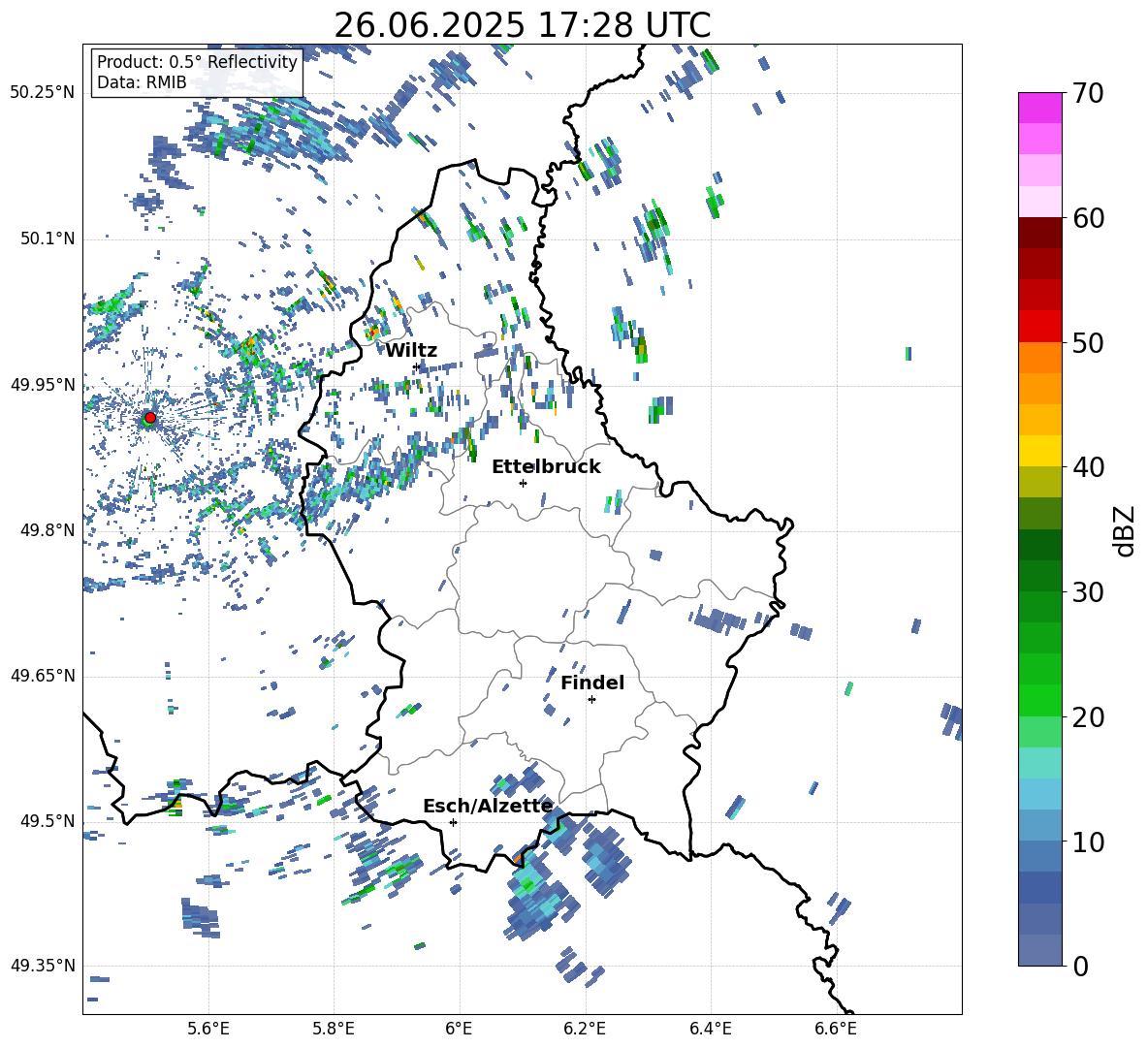Click the dark red colorbar segment below 60
Image resolution: width=1148 pixels, height=1048 pixels.
coord(1039,234)
